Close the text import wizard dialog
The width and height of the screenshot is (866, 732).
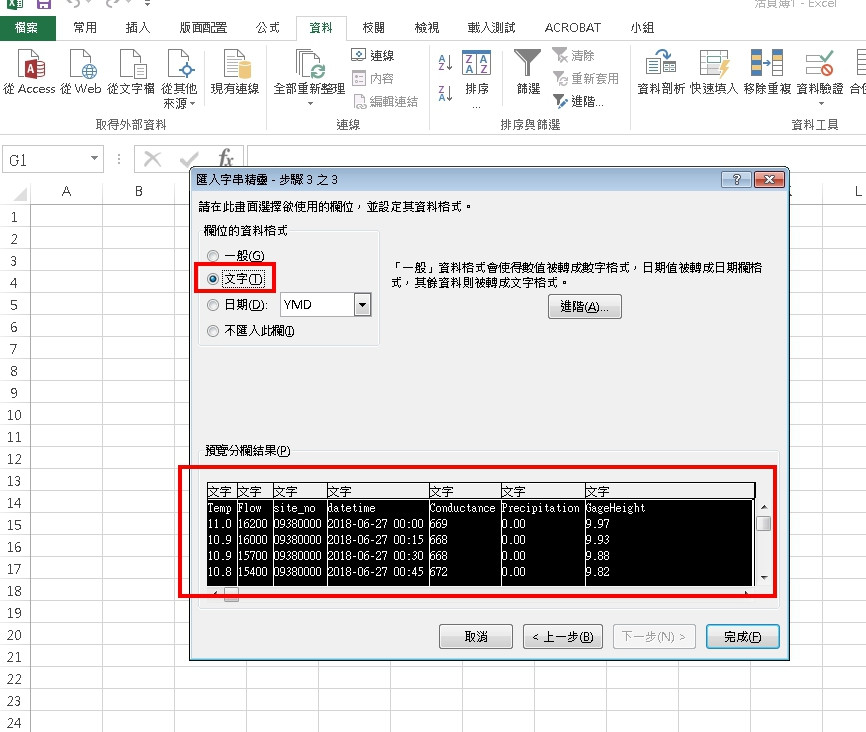[769, 180]
